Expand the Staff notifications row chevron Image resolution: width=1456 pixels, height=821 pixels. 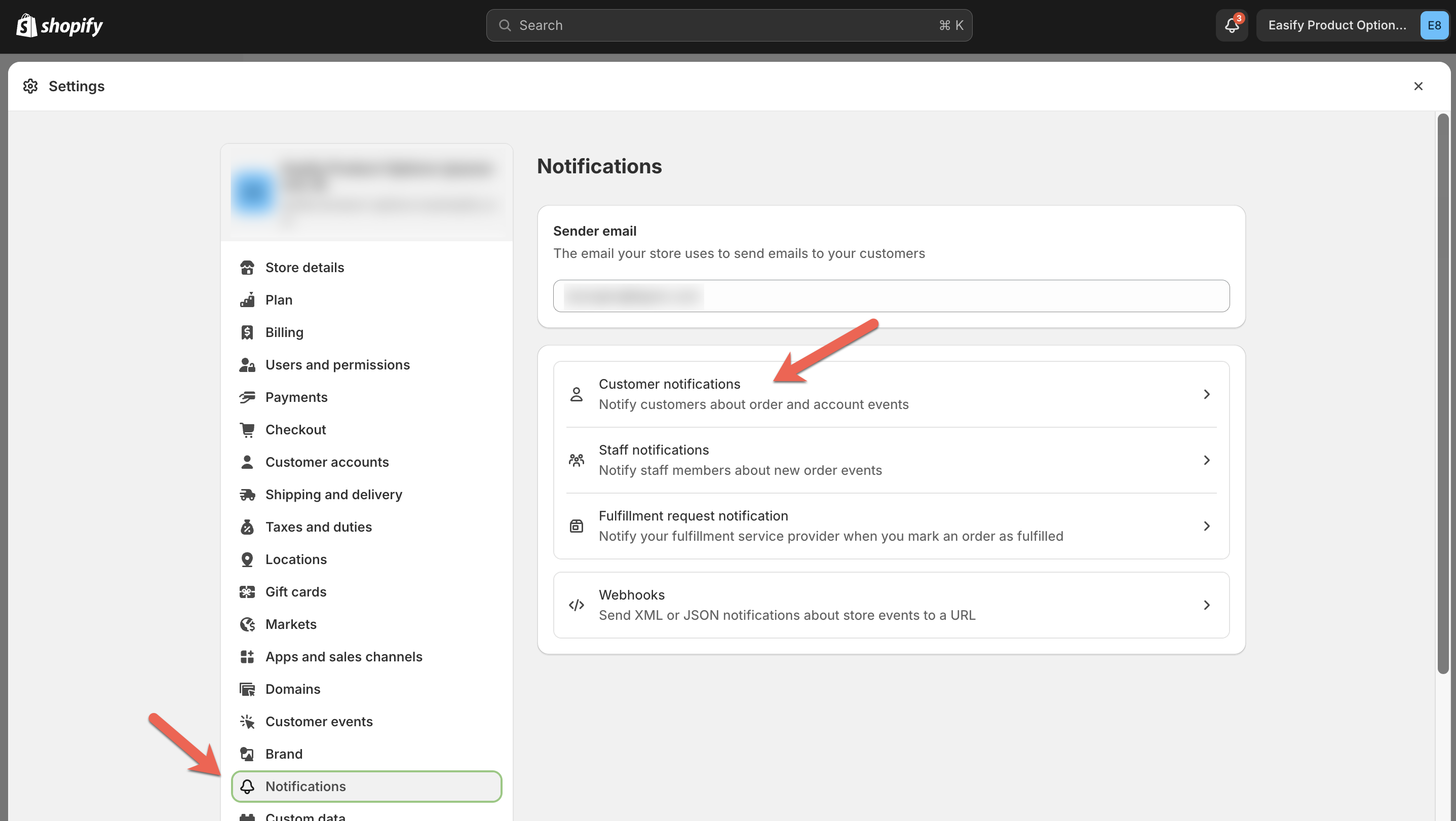[x=1207, y=460]
